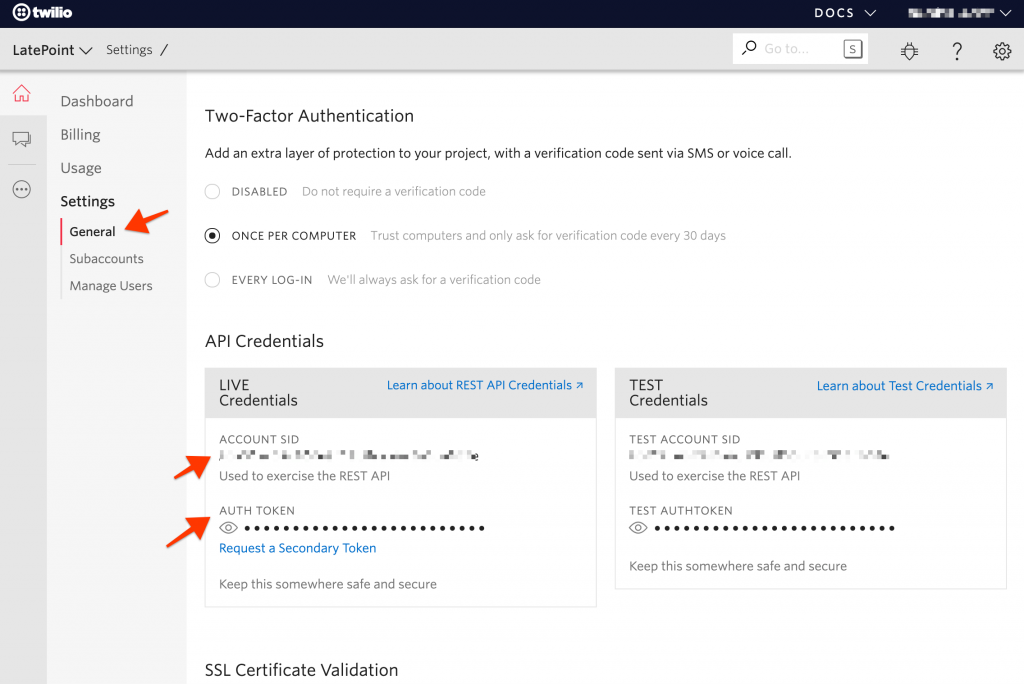Click Request a Secondary Token
1024x684 pixels.
pos(297,547)
